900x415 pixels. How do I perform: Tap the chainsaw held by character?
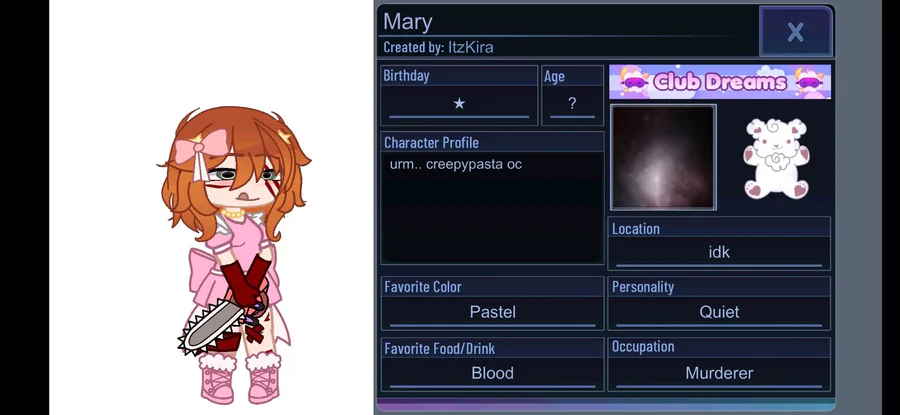point(214,327)
